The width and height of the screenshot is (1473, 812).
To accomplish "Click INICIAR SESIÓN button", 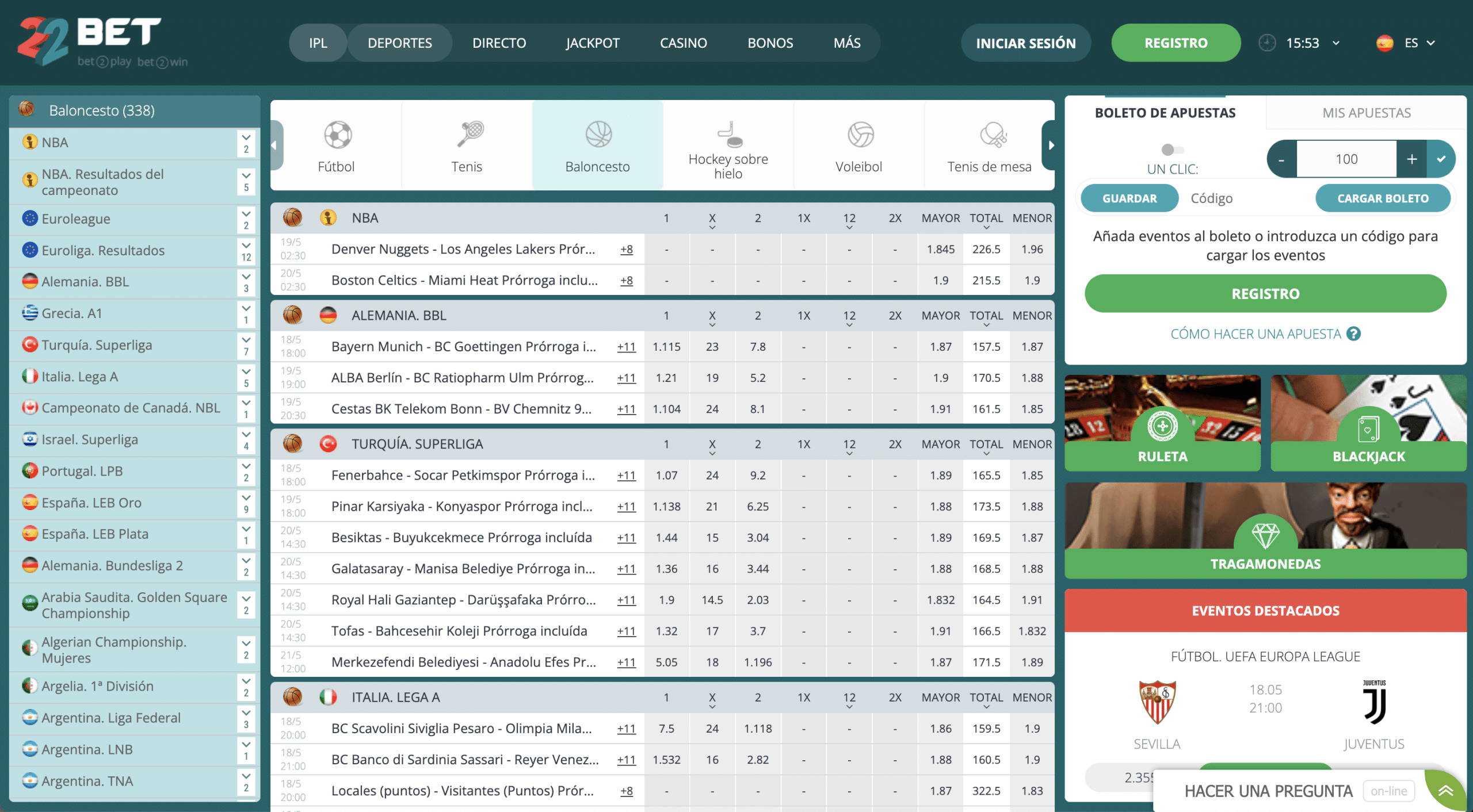I will 1026,43.
